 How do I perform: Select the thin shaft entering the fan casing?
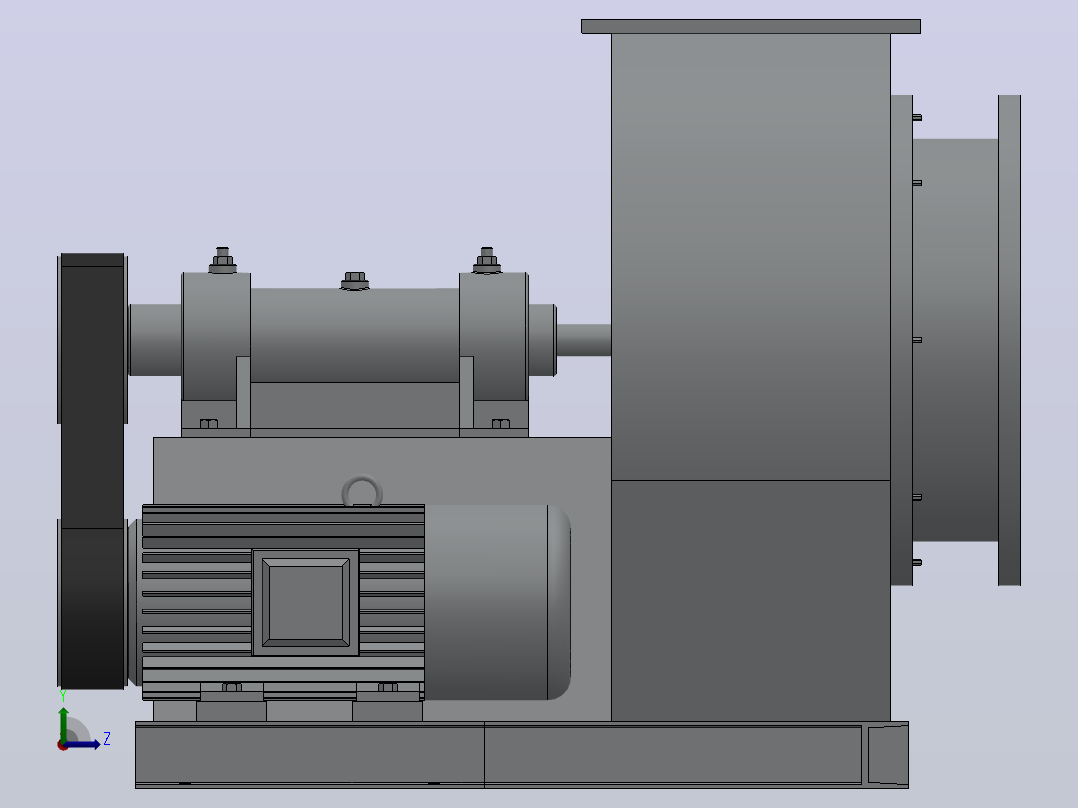tap(584, 340)
